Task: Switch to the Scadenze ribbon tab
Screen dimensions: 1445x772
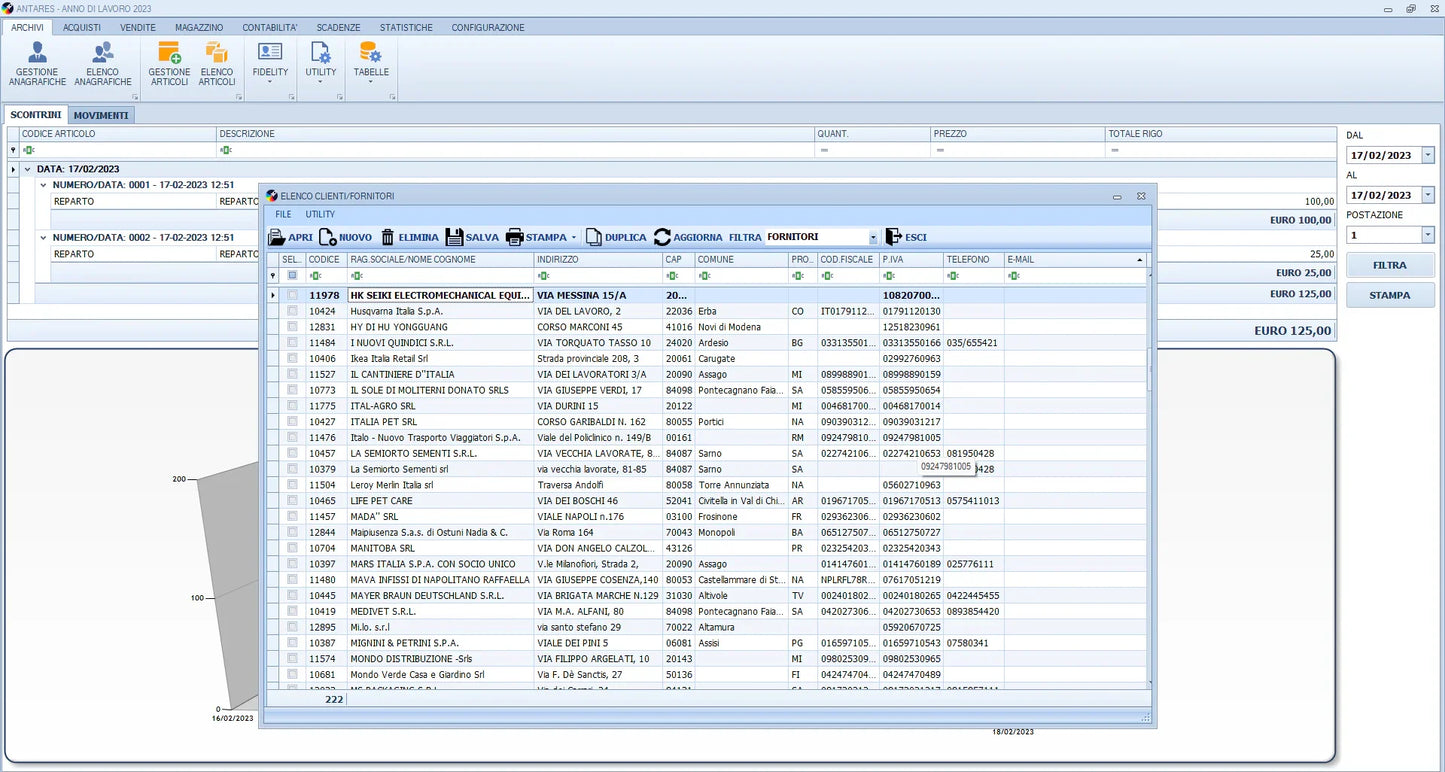Action: 338,27
